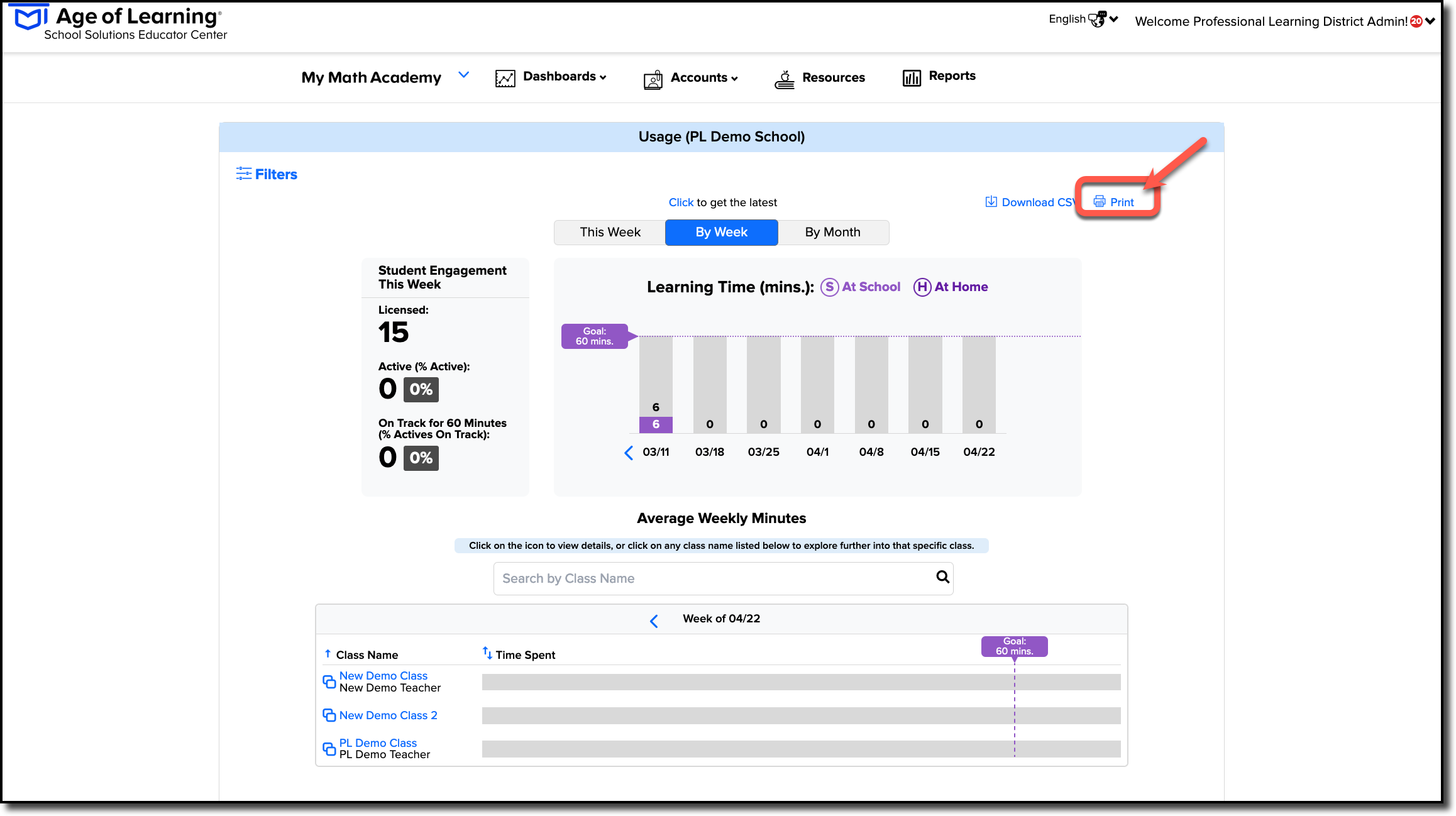
Task: Click the 03/11 date label
Action: click(x=656, y=452)
